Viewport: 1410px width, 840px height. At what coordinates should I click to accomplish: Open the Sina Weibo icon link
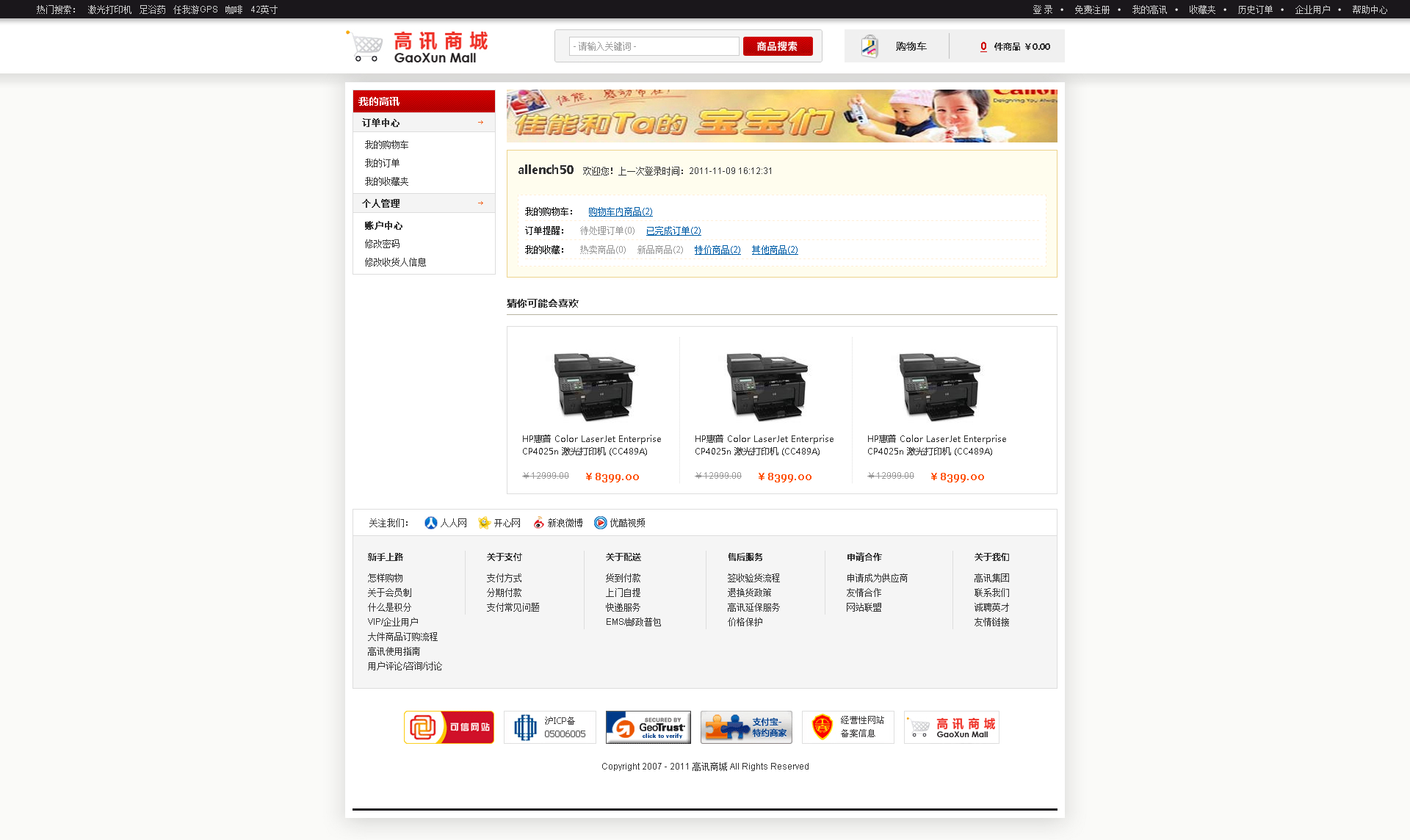click(x=538, y=523)
